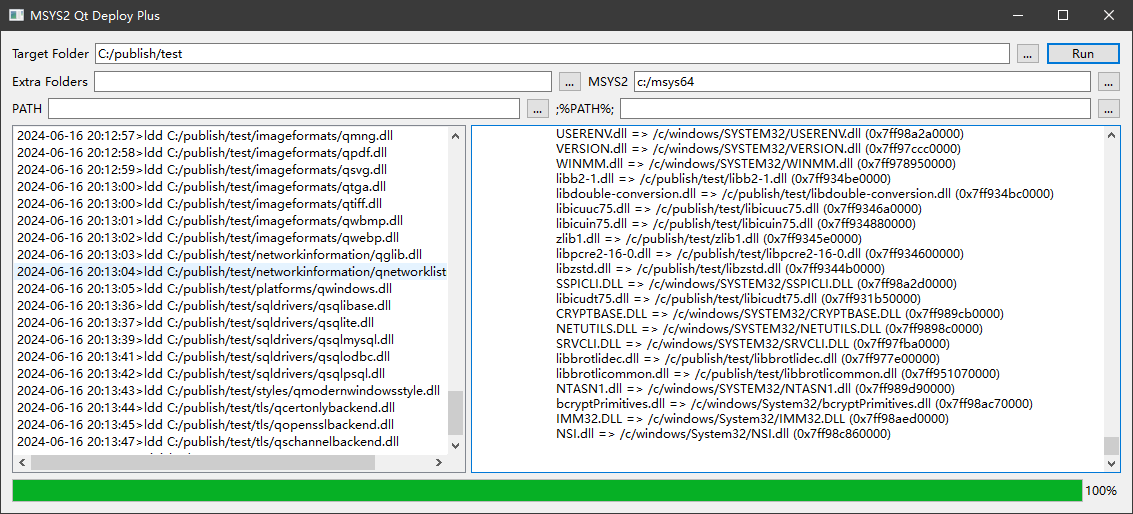Click the libicuin75.dll output line
The width and height of the screenshot is (1133, 514).
[x=737, y=223]
